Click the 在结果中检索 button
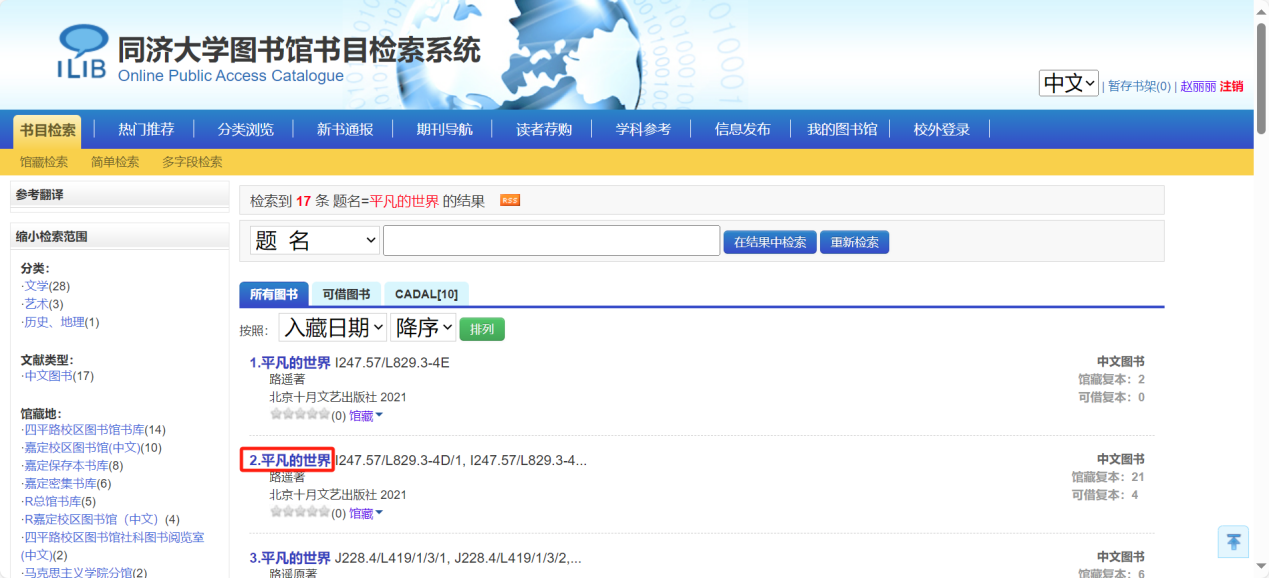Screen dimensions: 1269x578 (769, 242)
